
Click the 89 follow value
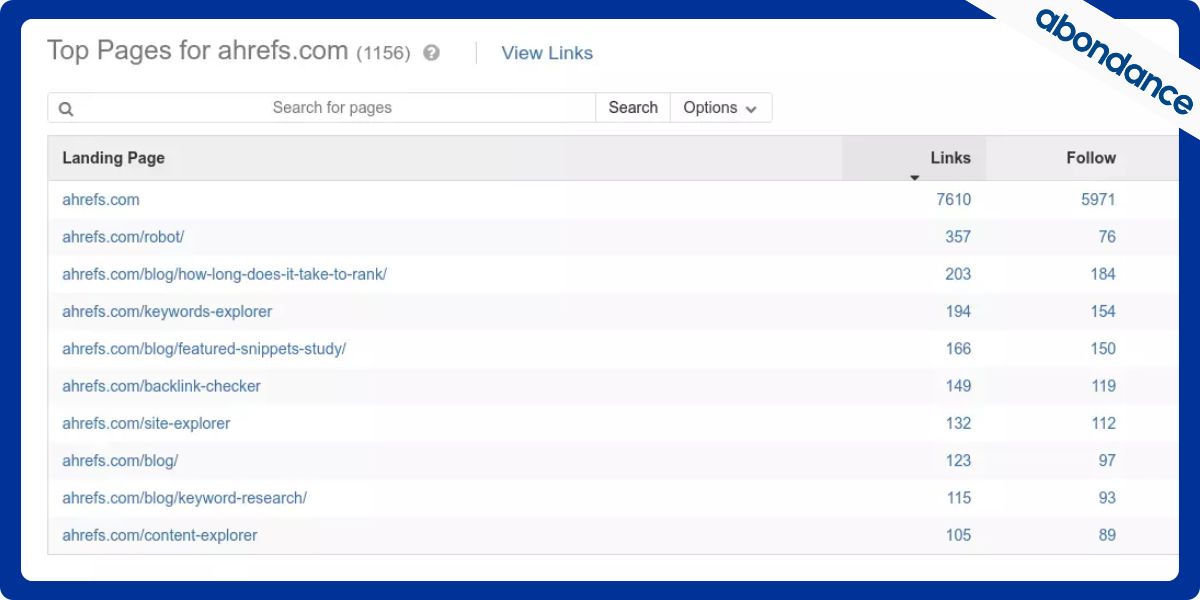click(1107, 535)
